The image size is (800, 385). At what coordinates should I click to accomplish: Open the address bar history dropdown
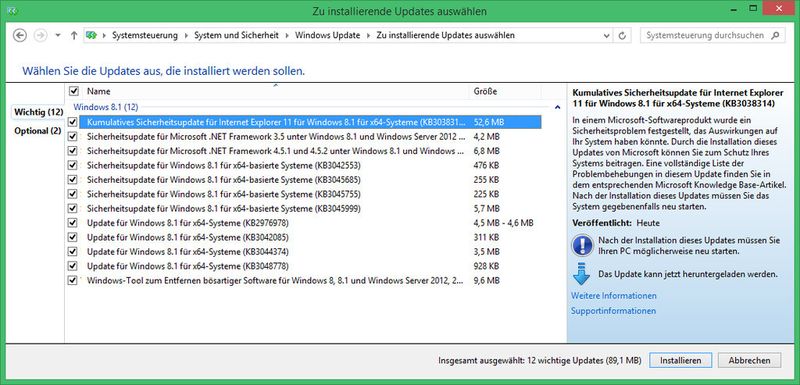tap(606, 36)
